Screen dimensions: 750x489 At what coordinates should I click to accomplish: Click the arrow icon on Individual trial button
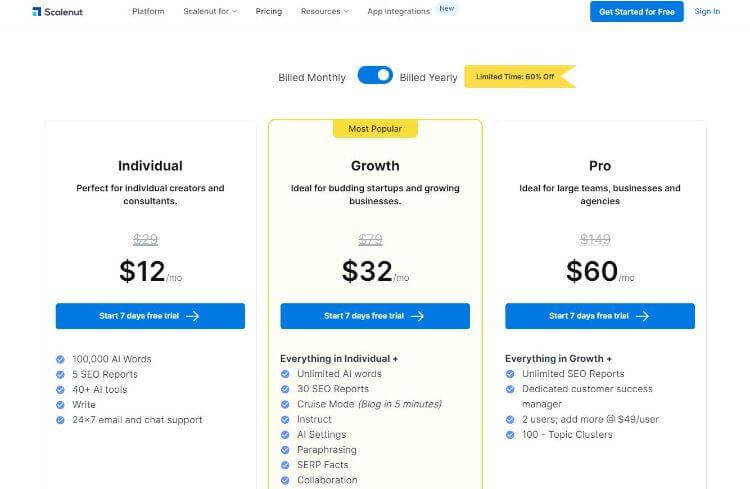pyautogui.click(x=193, y=316)
